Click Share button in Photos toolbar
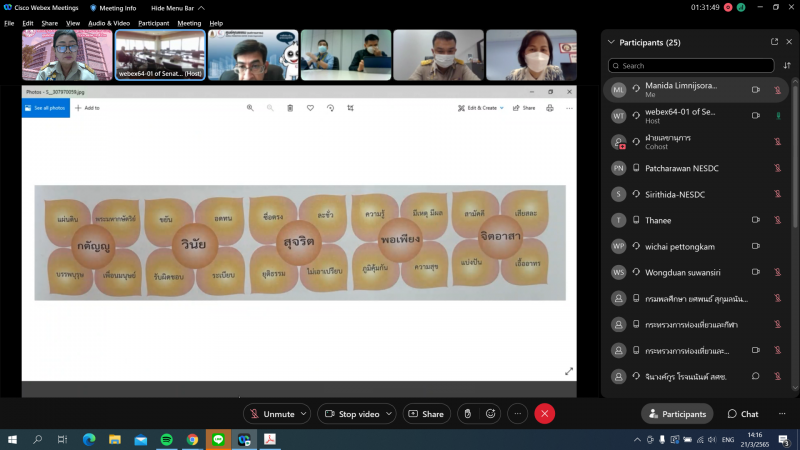Viewport: 800px width, 450px height. (524, 108)
